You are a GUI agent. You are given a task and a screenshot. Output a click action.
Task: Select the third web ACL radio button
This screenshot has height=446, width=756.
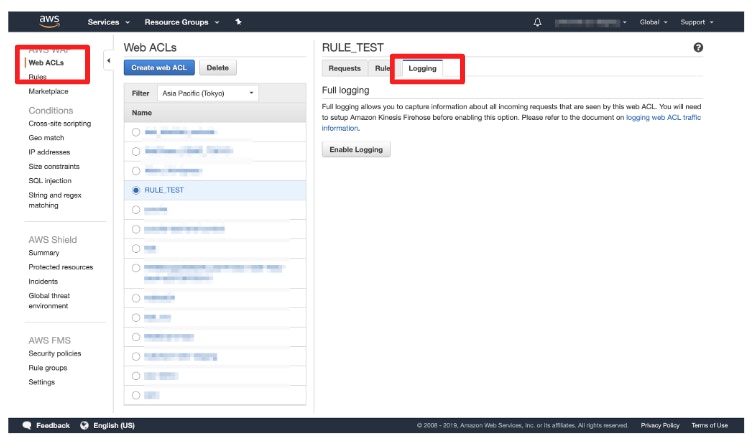(136, 171)
